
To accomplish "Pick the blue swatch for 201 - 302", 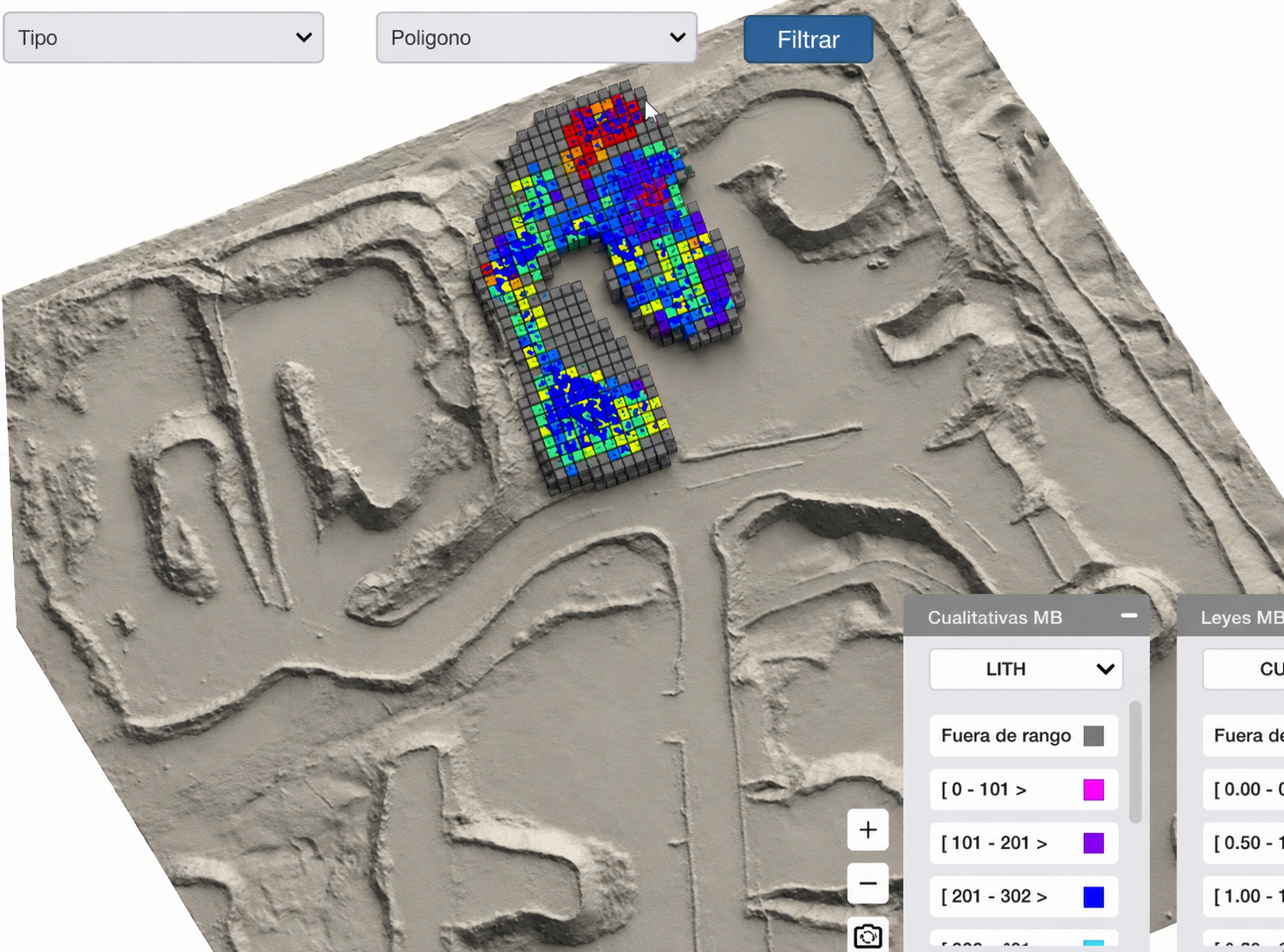I will click(x=1094, y=896).
